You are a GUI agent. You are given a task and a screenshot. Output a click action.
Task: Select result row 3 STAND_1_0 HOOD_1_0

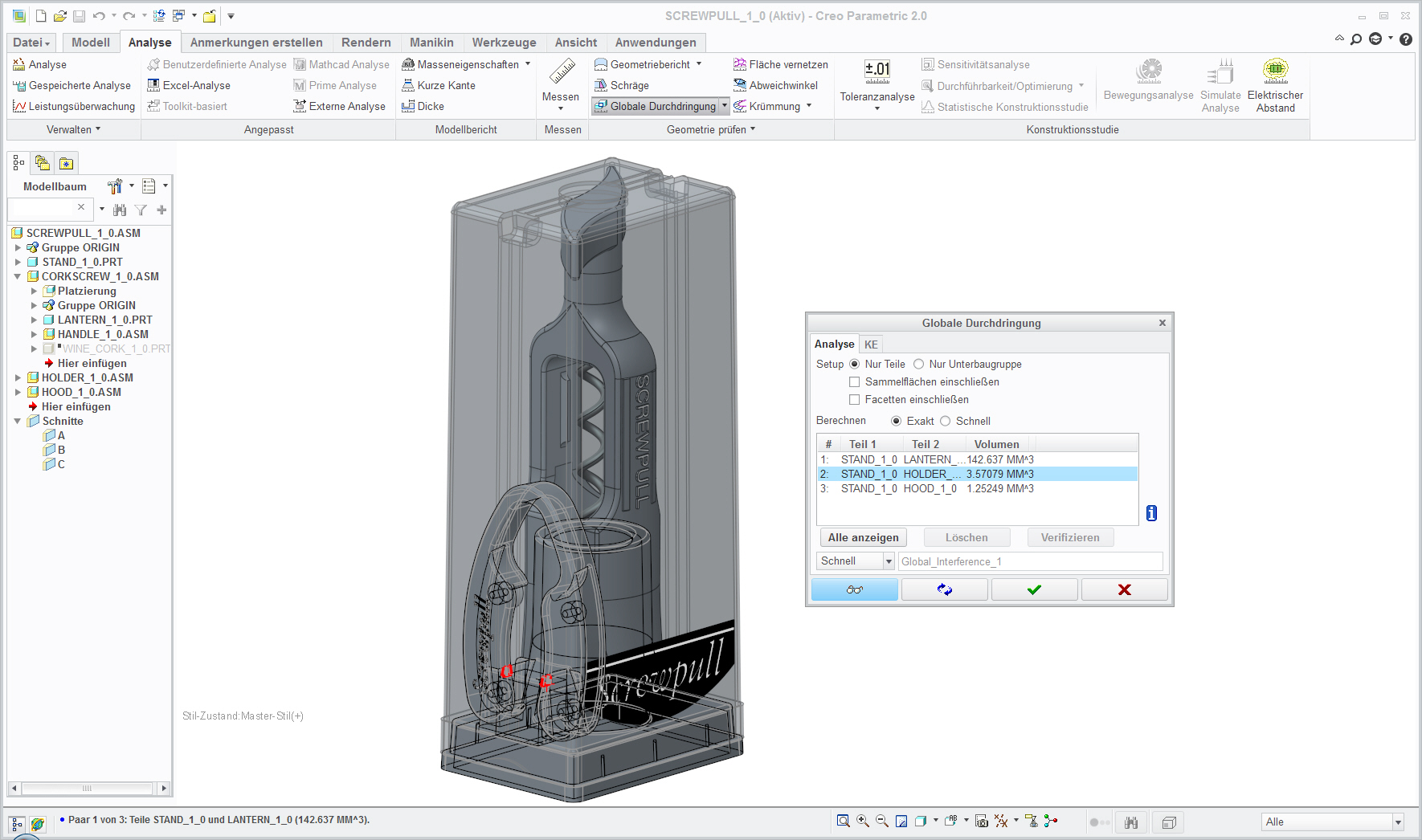977,488
